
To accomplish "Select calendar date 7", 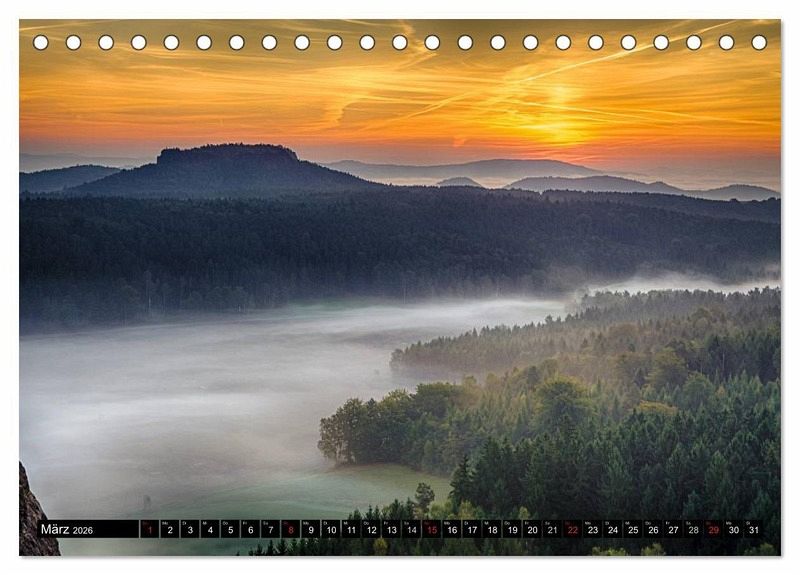I will 270,529.
